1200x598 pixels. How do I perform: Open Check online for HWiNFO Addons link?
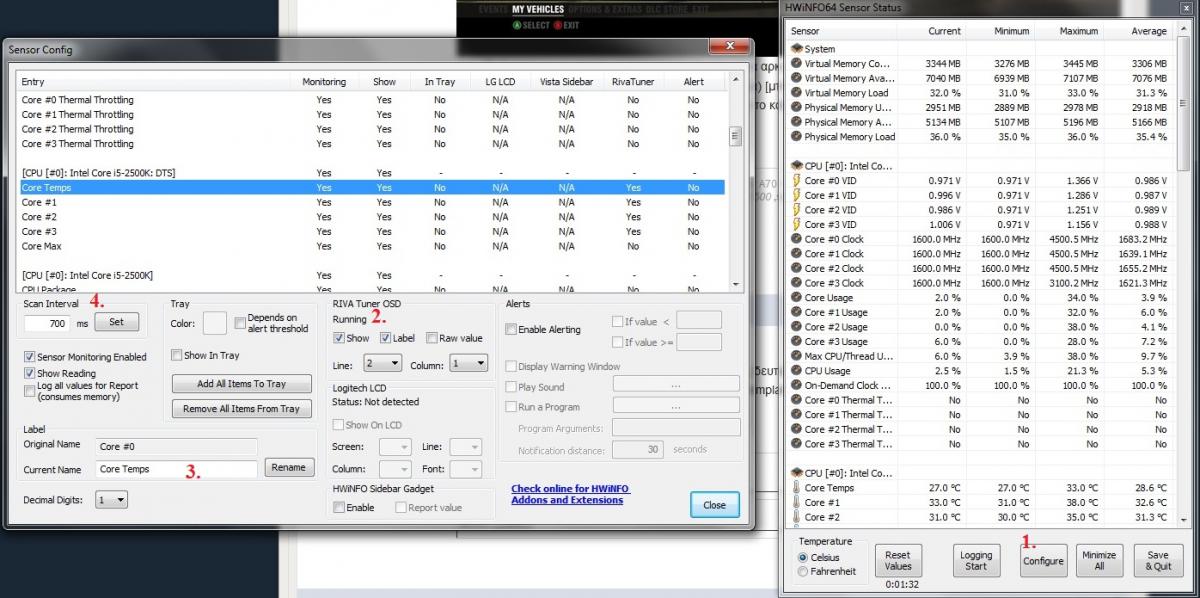(570, 494)
